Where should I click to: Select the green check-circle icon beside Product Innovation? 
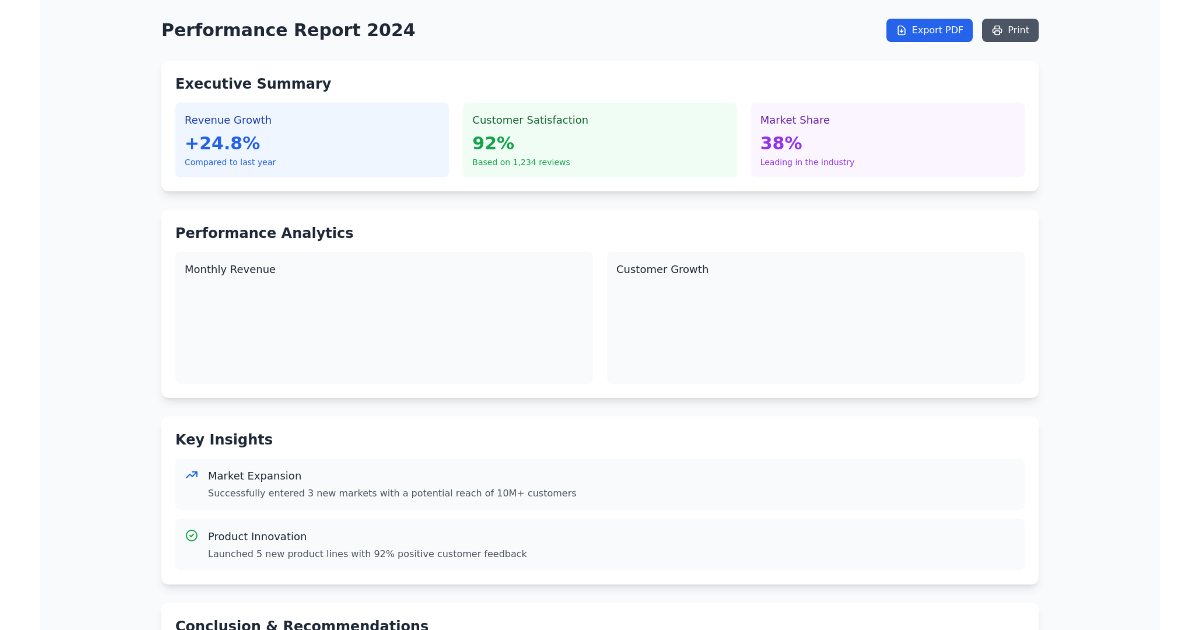pyautogui.click(x=191, y=536)
